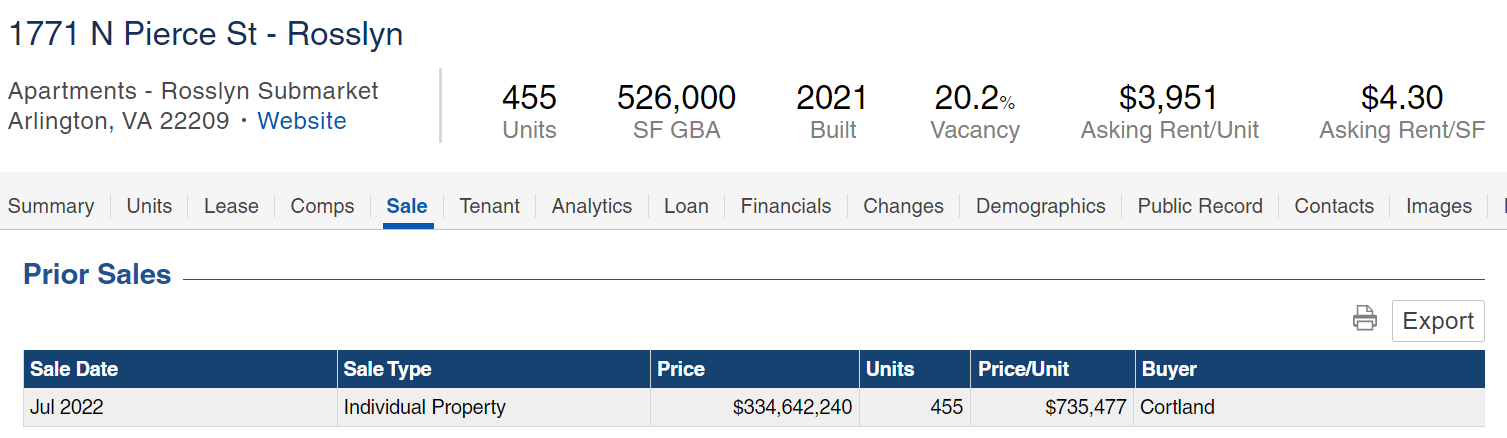Go to the Lease tab
The height and width of the screenshot is (438, 1507).
coord(231,206)
